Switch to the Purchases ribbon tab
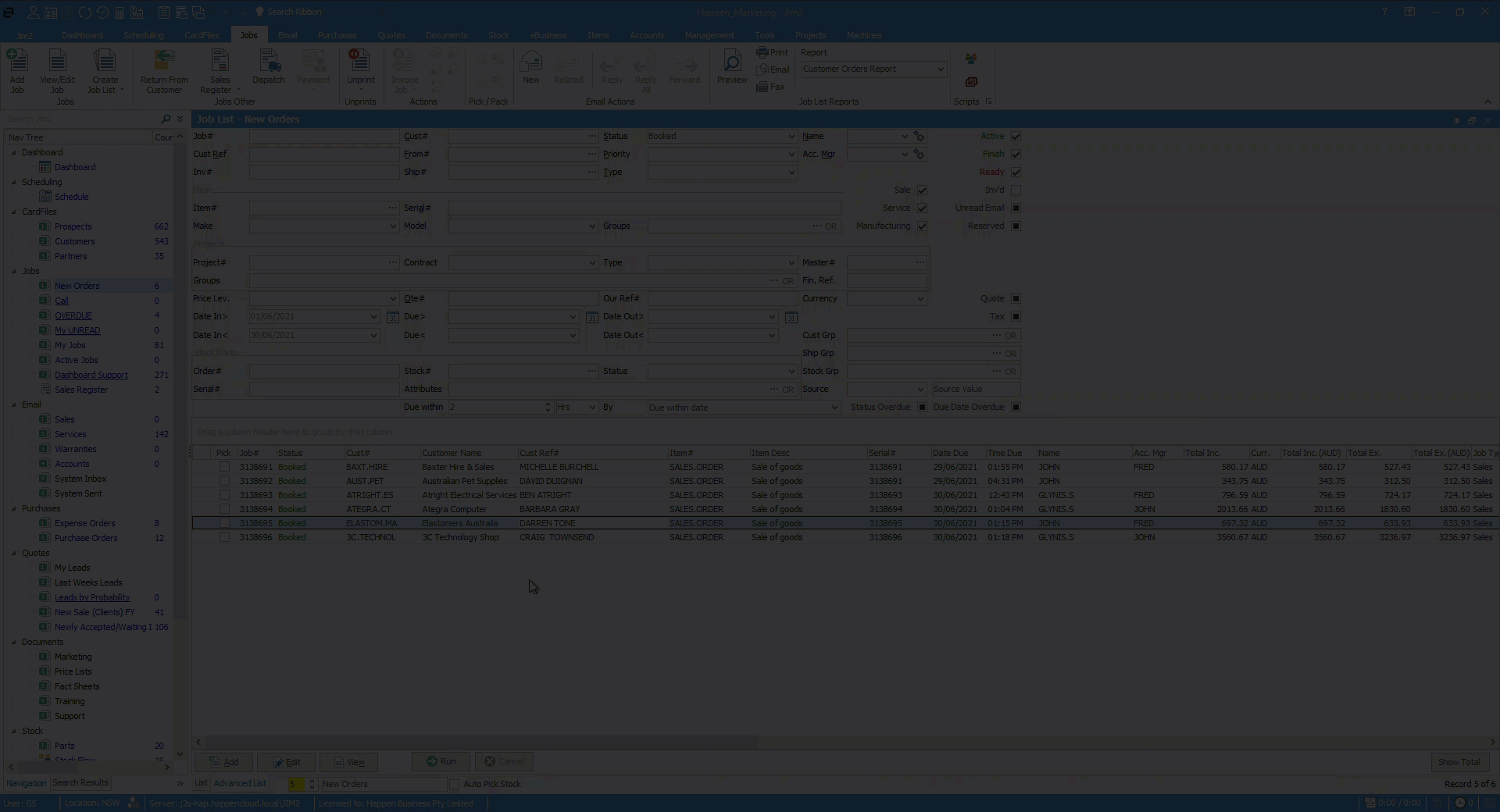Viewport: 1500px width, 812px height. [337, 35]
